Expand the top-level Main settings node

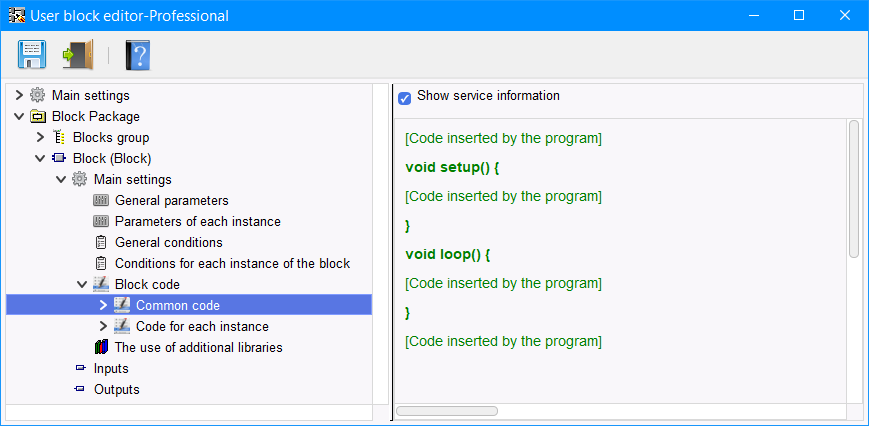(x=18, y=95)
